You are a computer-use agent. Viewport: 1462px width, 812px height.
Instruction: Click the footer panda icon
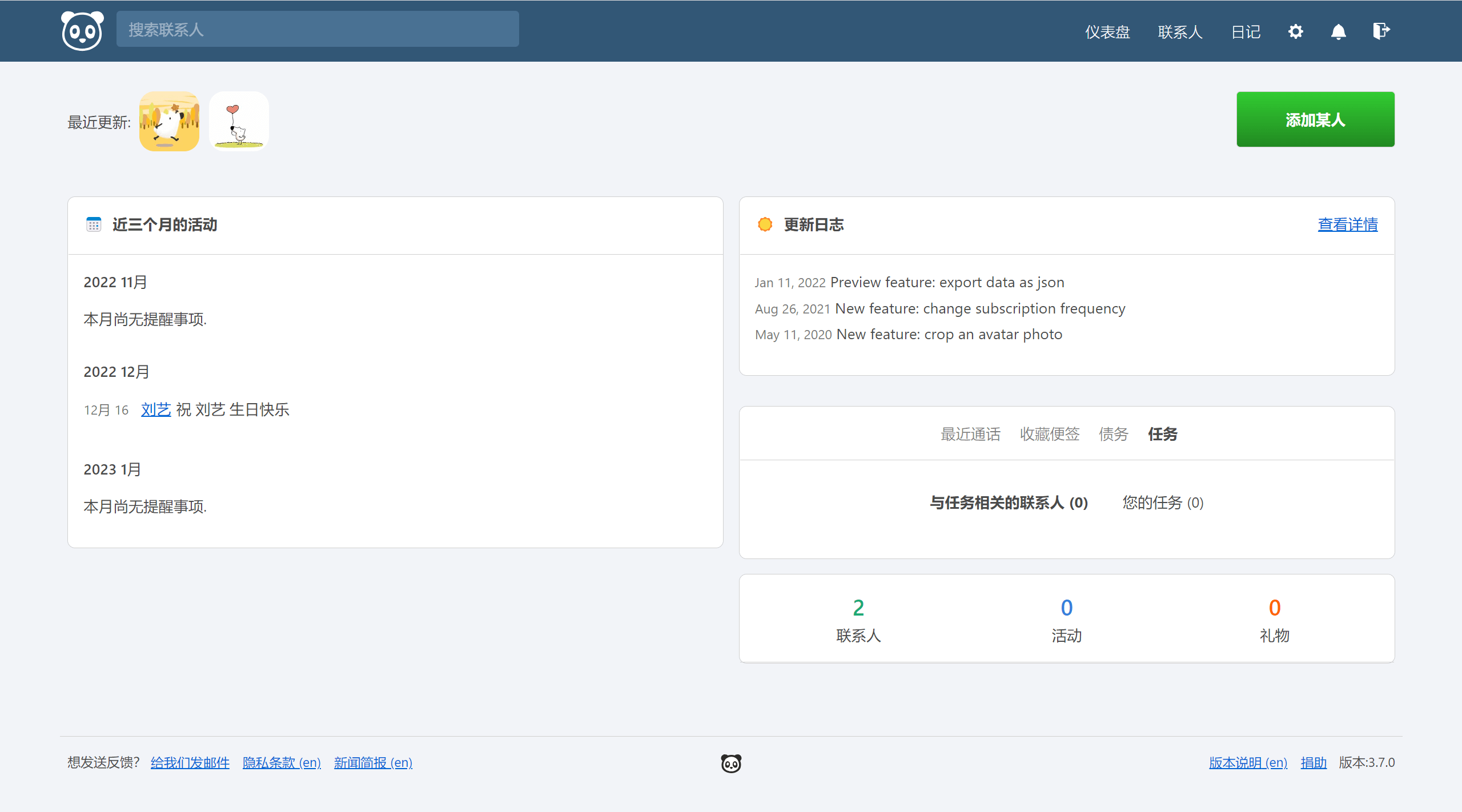tap(730, 763)
